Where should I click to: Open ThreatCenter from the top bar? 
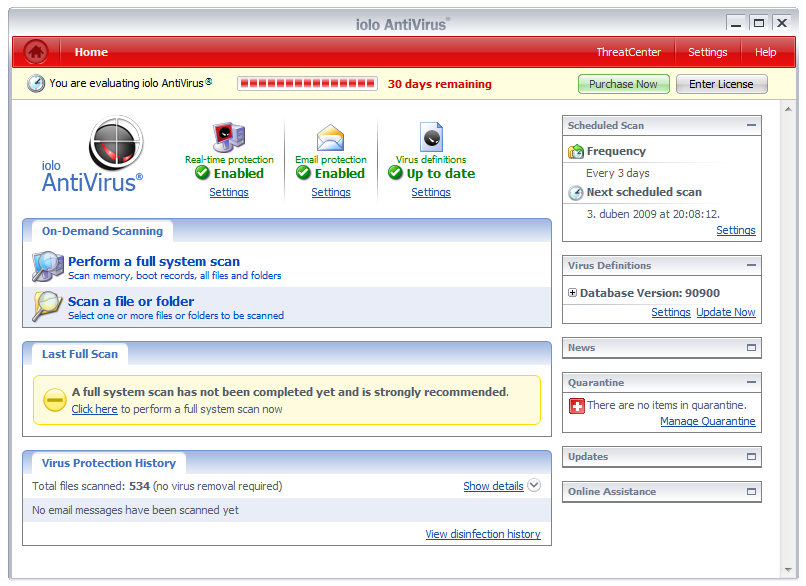click(x=628, y=52)
